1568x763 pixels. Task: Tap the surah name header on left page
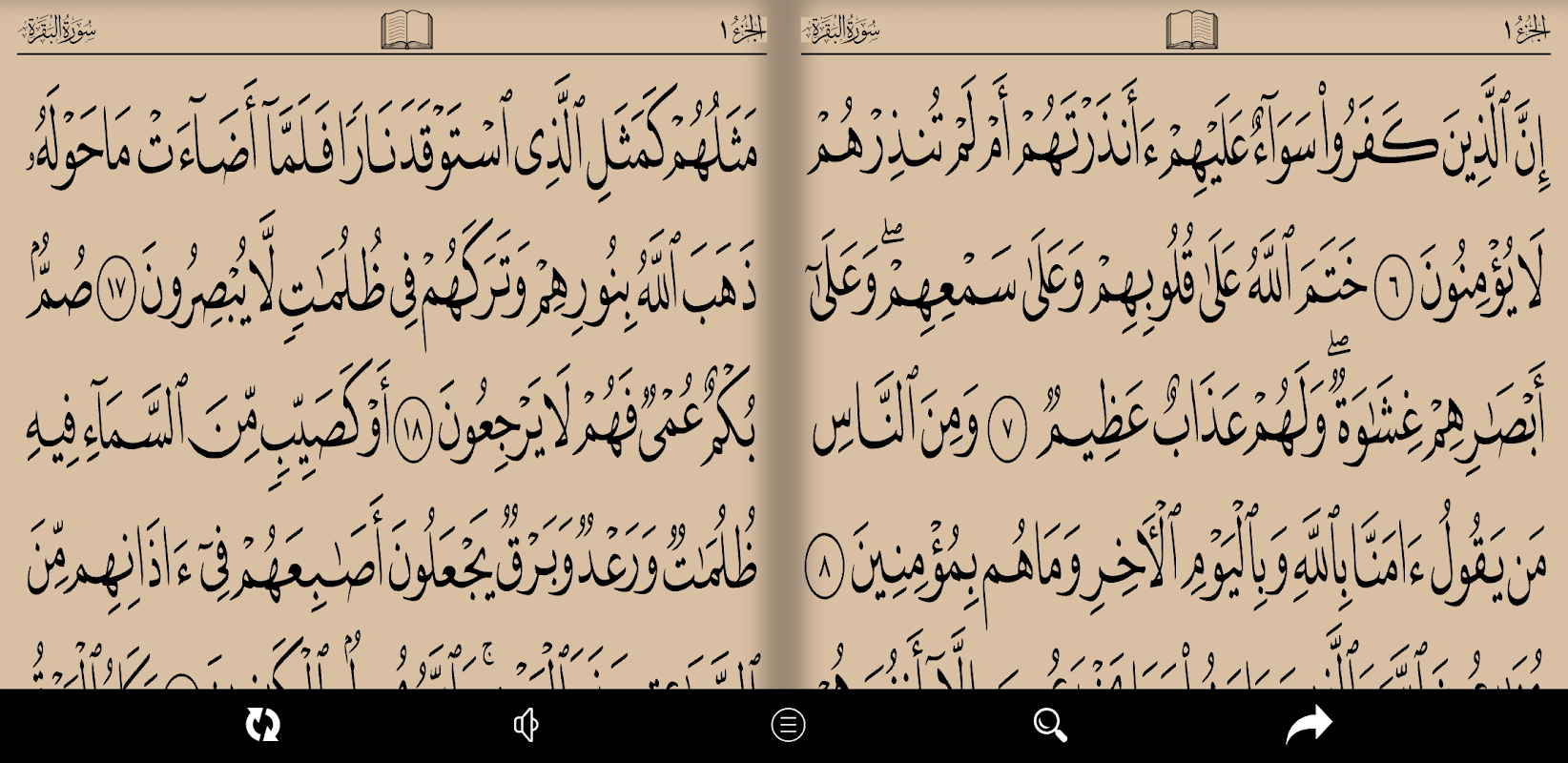[58, 30]
